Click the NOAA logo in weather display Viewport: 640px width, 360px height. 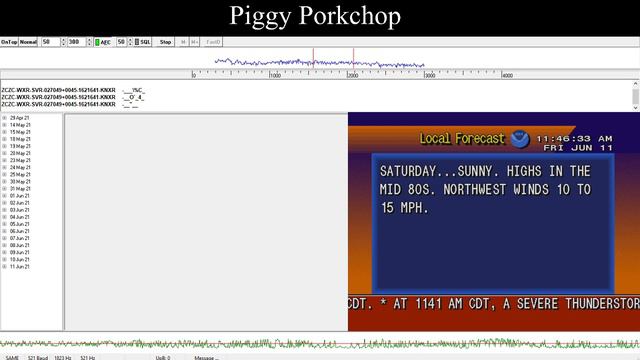(x=520, y=139)
